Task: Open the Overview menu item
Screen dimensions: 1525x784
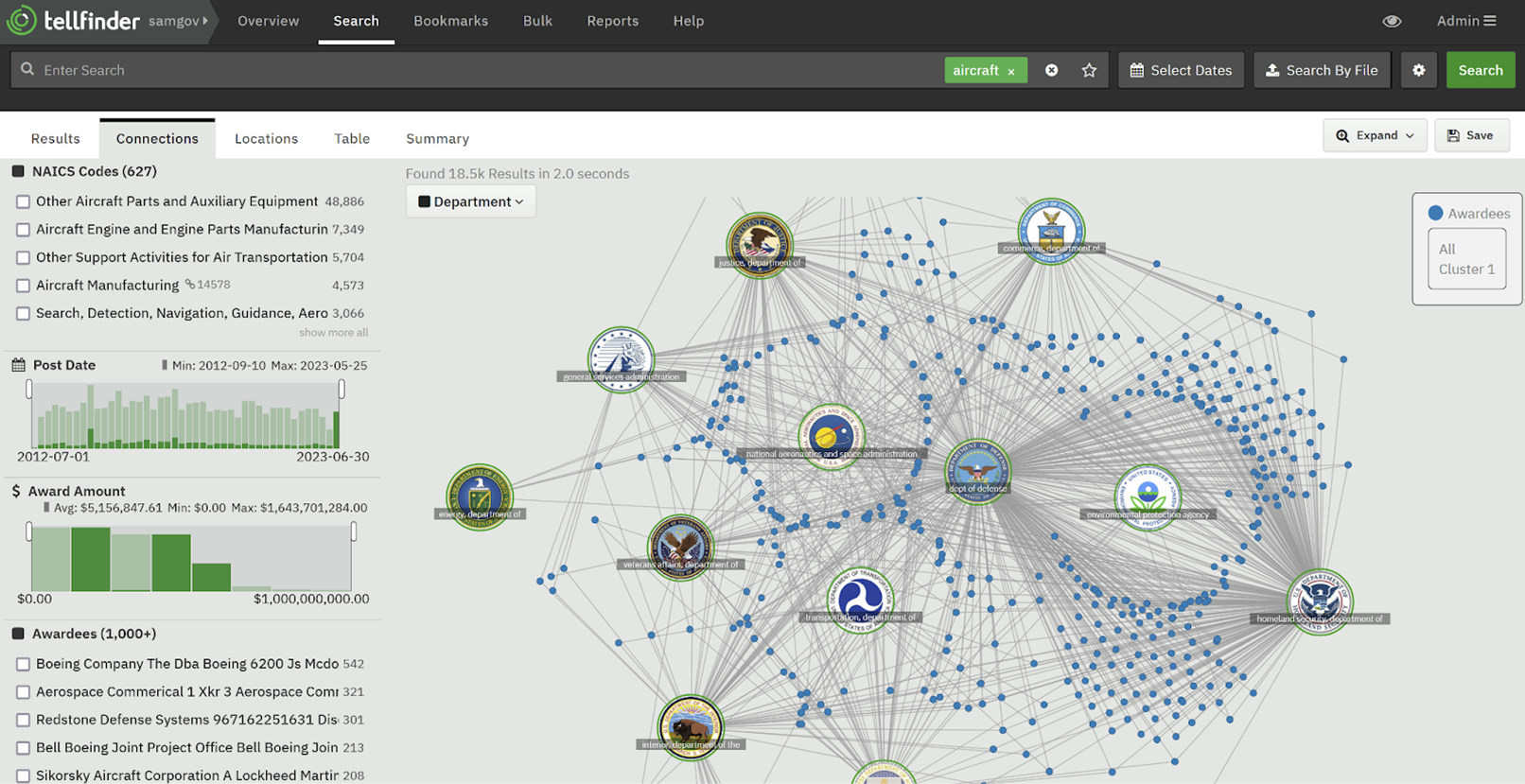Action: [x=268, y=21]
